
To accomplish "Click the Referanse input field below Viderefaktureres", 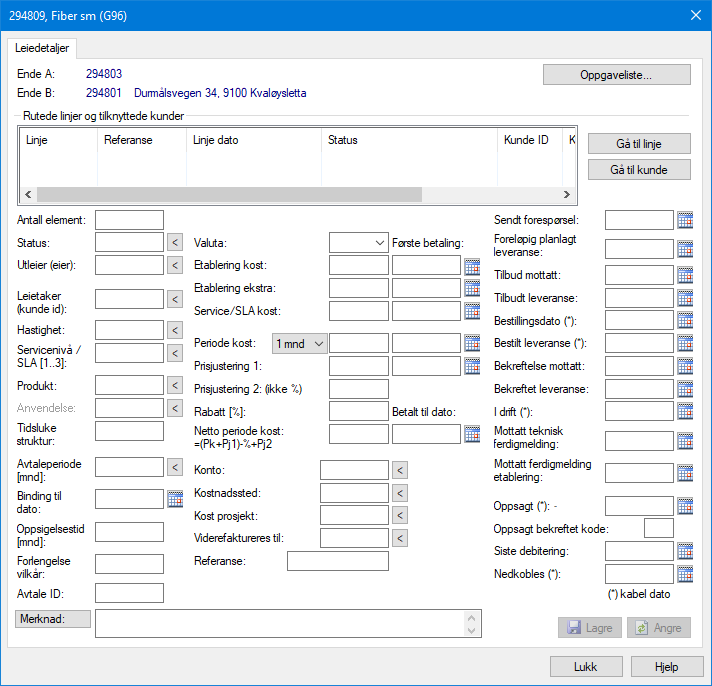I will coord(338,561).
